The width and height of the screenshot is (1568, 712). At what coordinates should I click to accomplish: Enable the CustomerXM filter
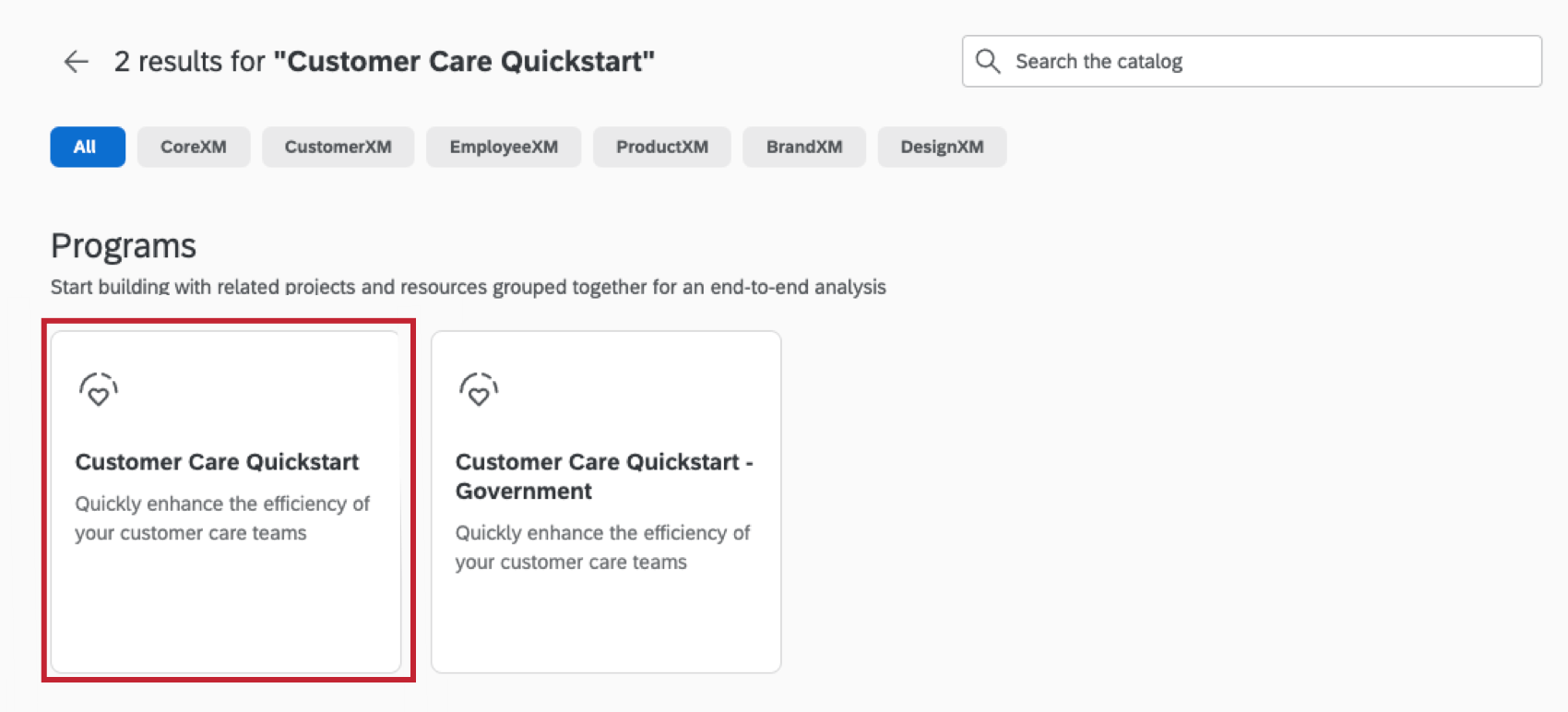click(338, 146)
